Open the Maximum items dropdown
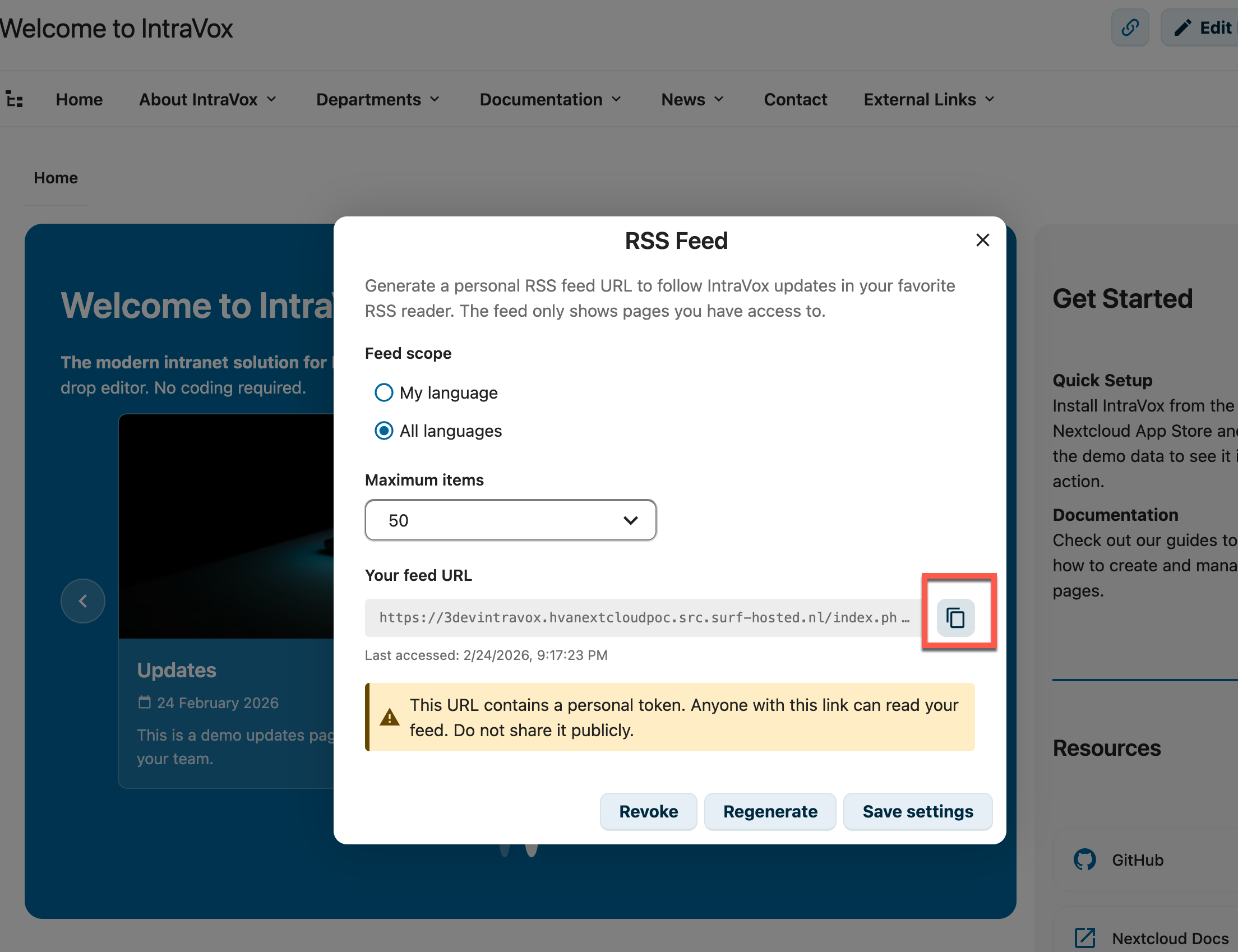Screen dimensions: 1238x952 point(510,520)
